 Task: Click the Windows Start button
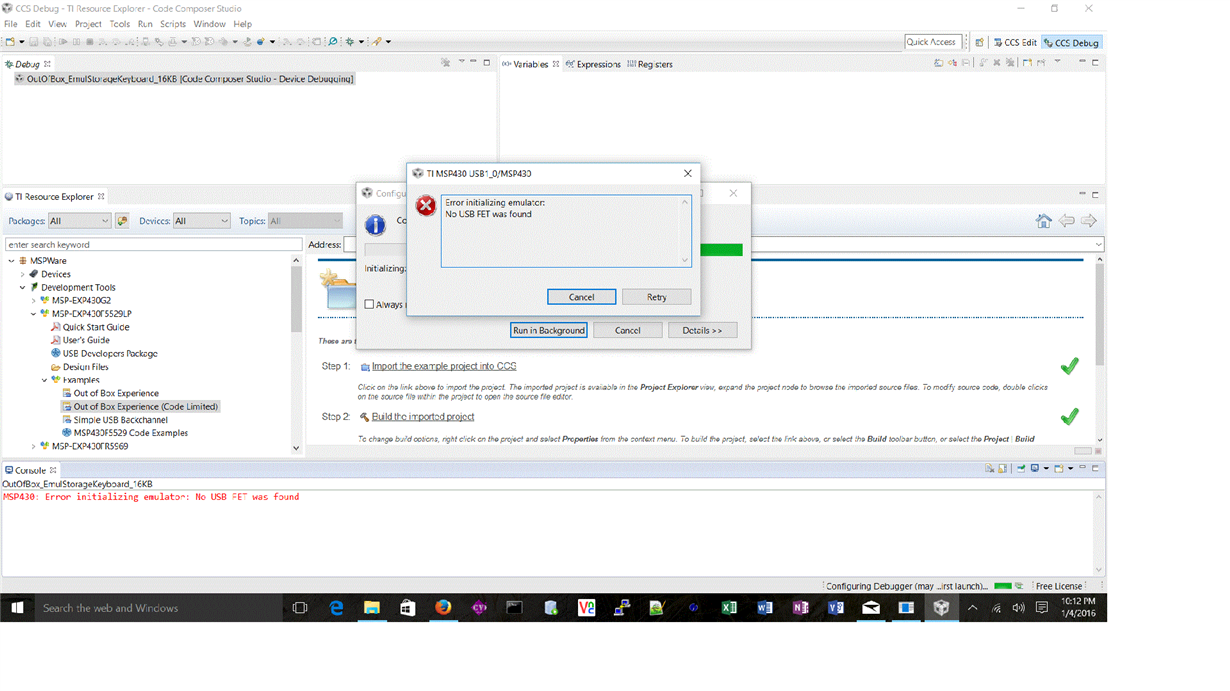pyautogui.click(x=17, y=607)
